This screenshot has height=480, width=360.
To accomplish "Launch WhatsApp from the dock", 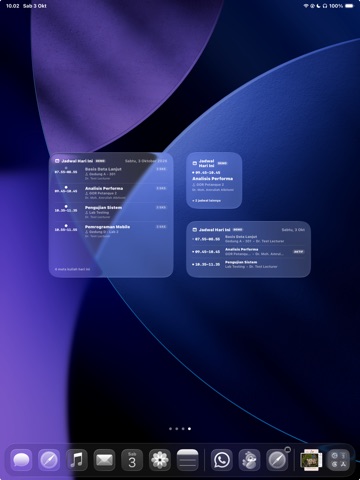I will coord(222,460).
